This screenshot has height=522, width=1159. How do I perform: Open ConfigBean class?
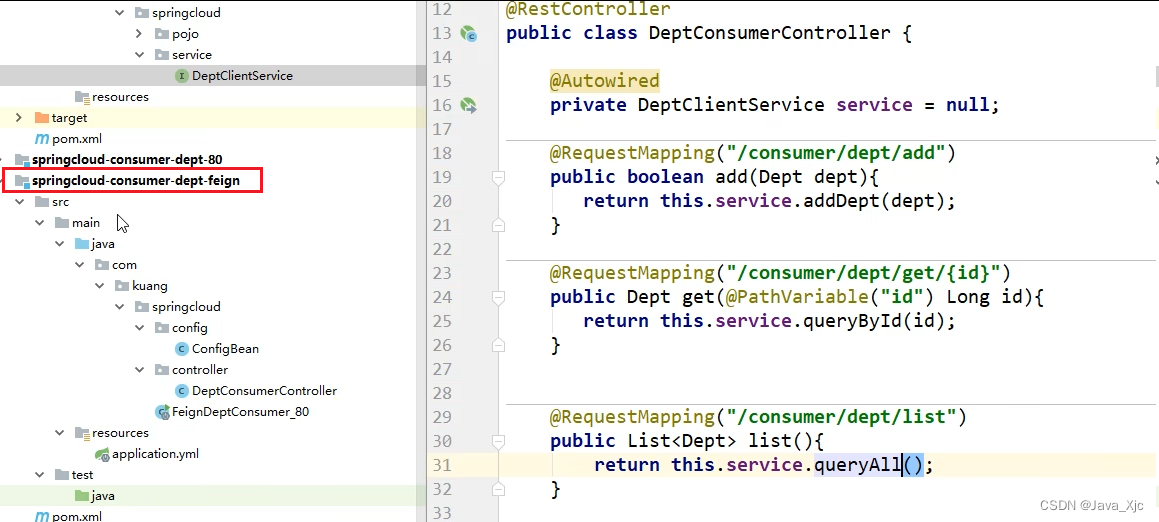tap(225, 348)
